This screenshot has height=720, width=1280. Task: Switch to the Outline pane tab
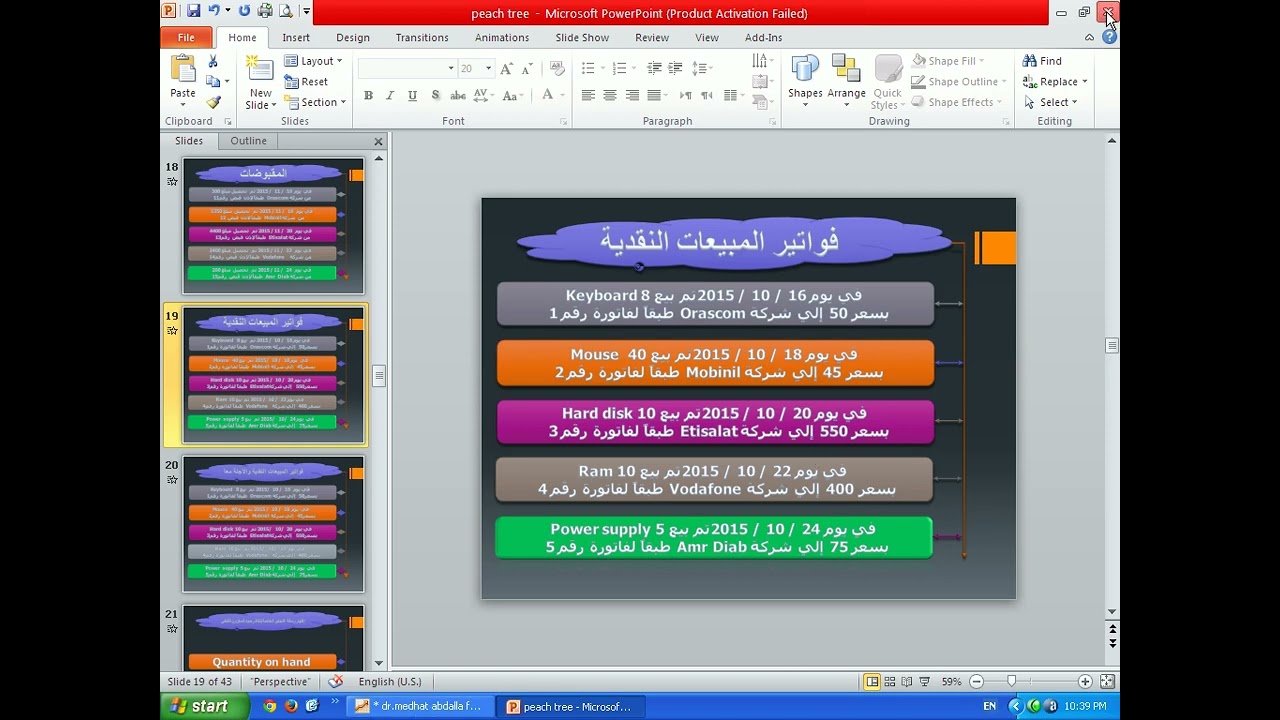pyautogui.click(x=248, y=141)
